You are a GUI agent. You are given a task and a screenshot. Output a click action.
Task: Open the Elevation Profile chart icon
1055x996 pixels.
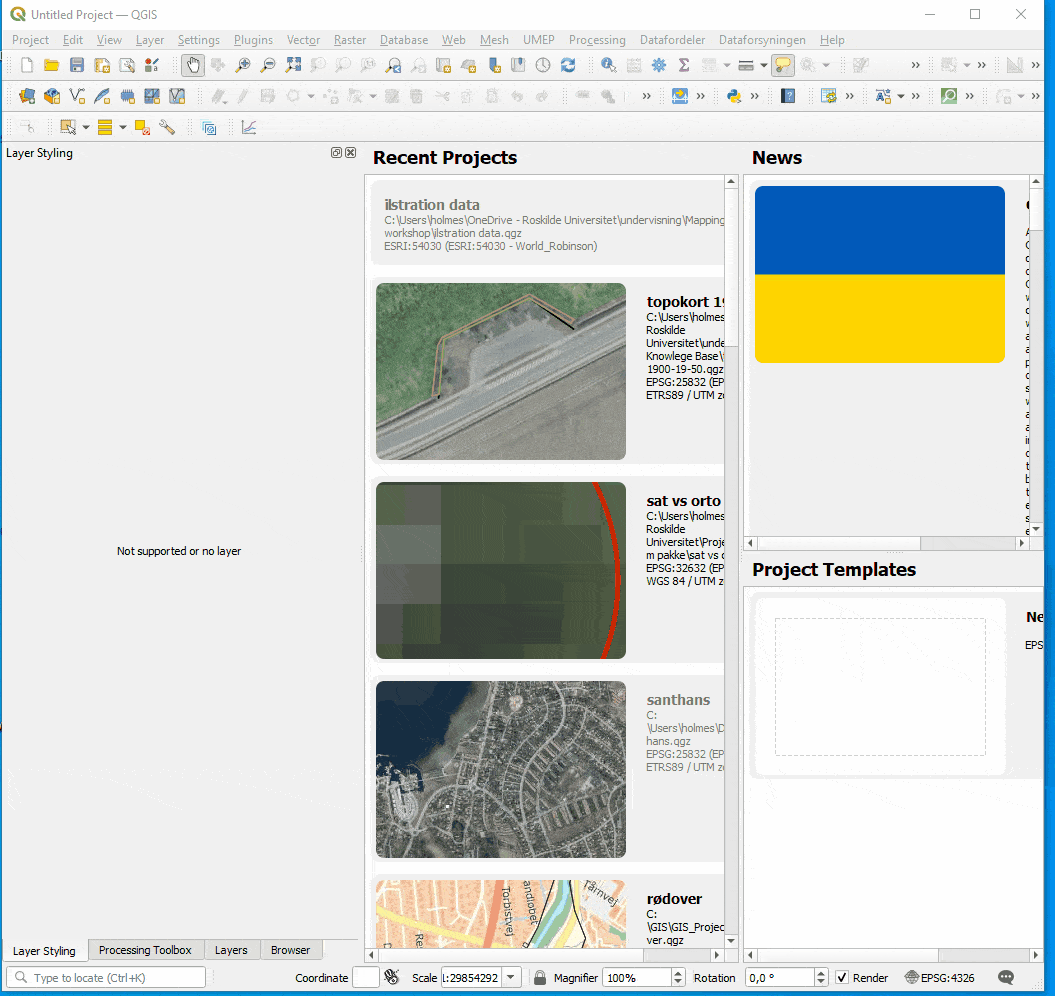pos(249,127)
